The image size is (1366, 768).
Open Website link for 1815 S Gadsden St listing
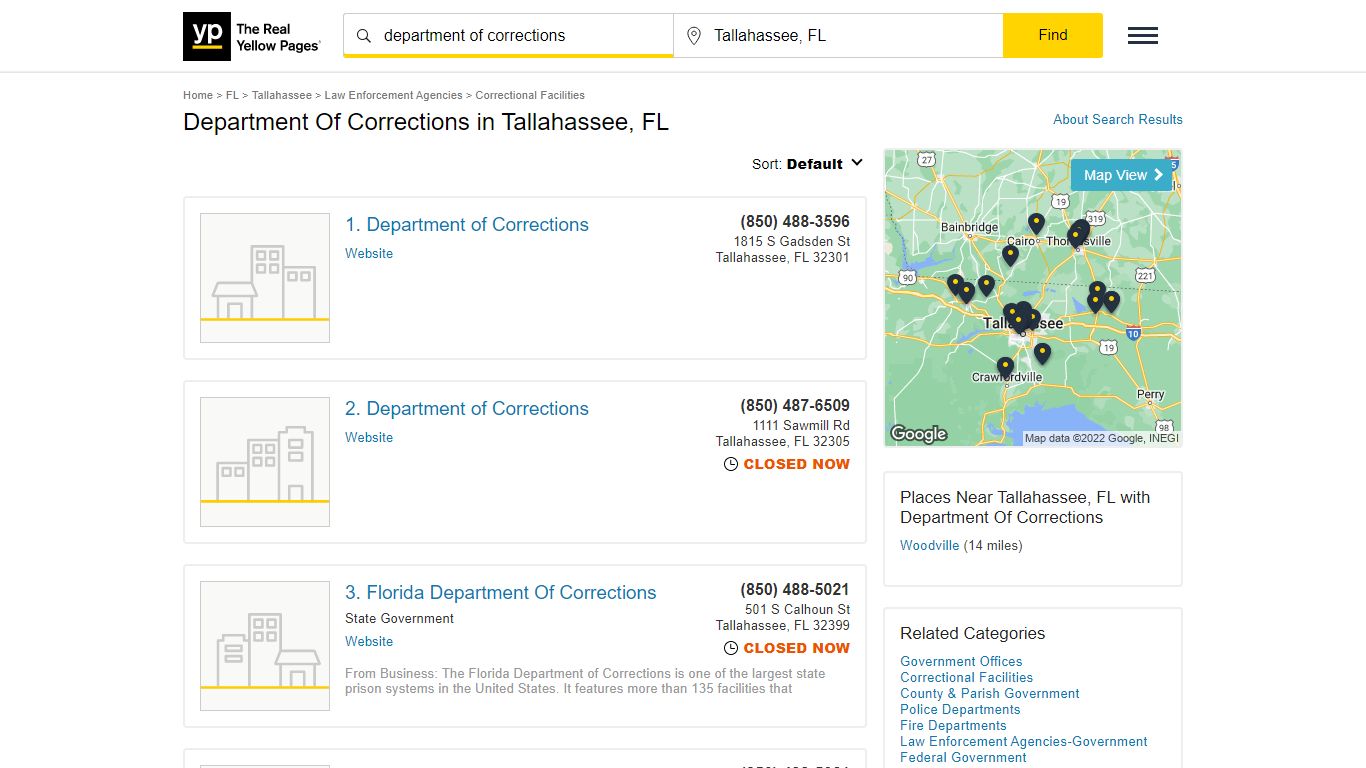369,254
